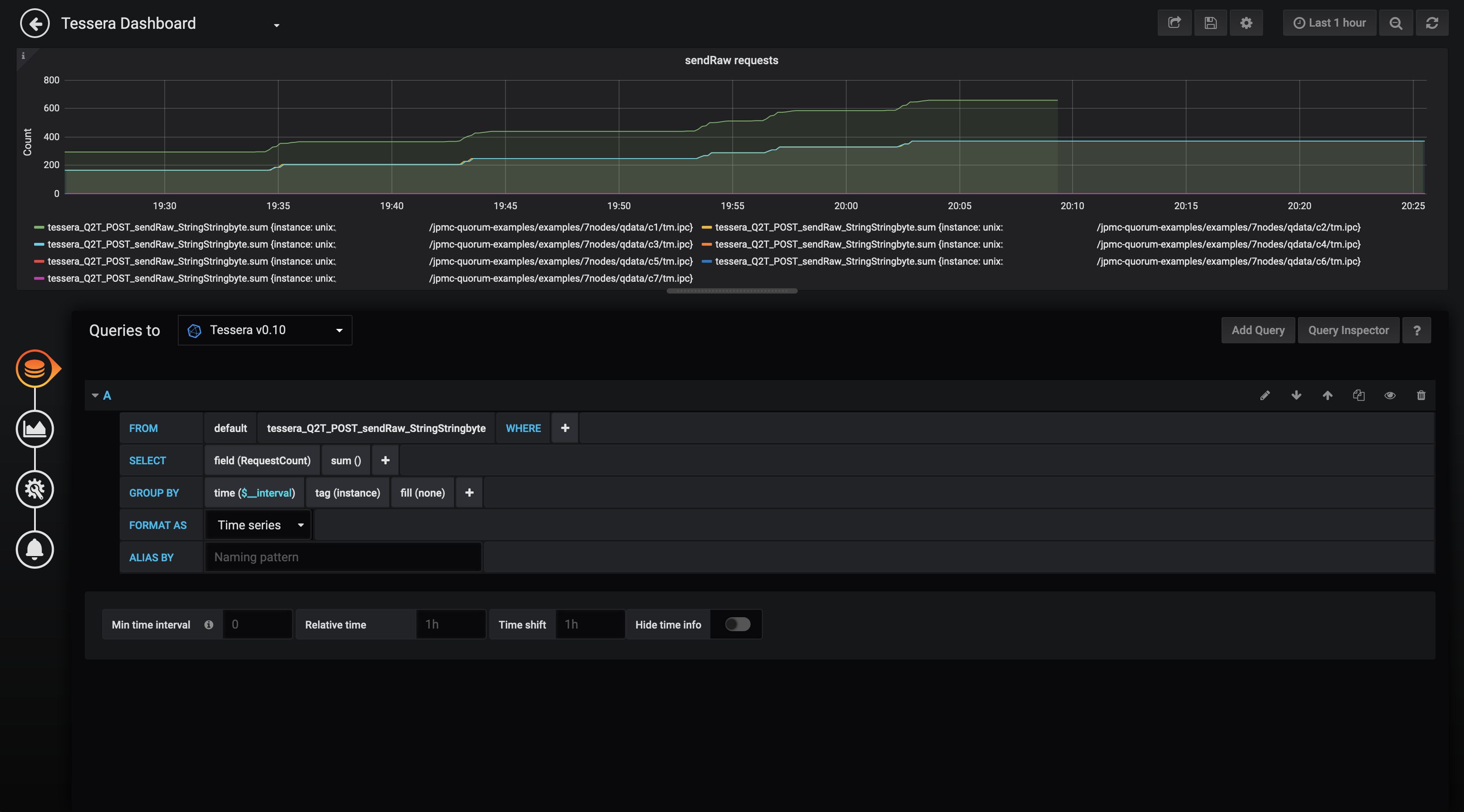Duplicate query A
This screenshot has width=1464, height=812.
coord(1358,395)
